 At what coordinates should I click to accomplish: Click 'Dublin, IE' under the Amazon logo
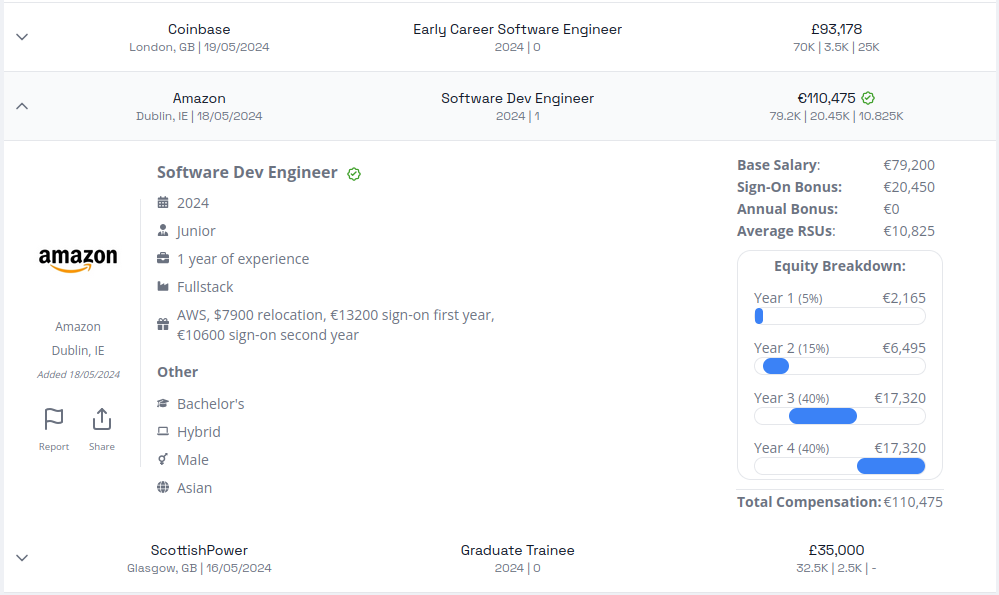click(78, 350)
